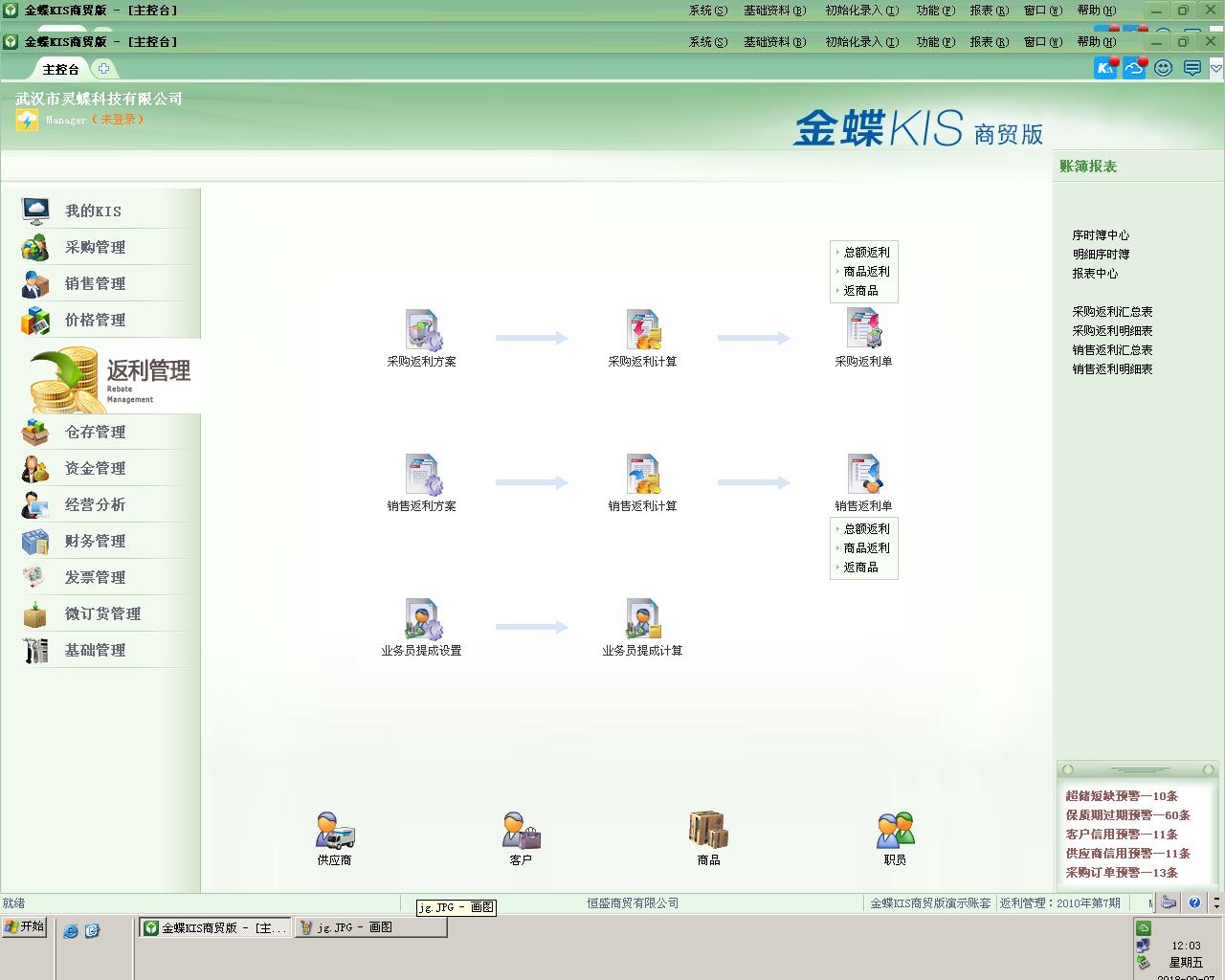
Task: Open the 商品 goods icon
Action: coord(708,830)
